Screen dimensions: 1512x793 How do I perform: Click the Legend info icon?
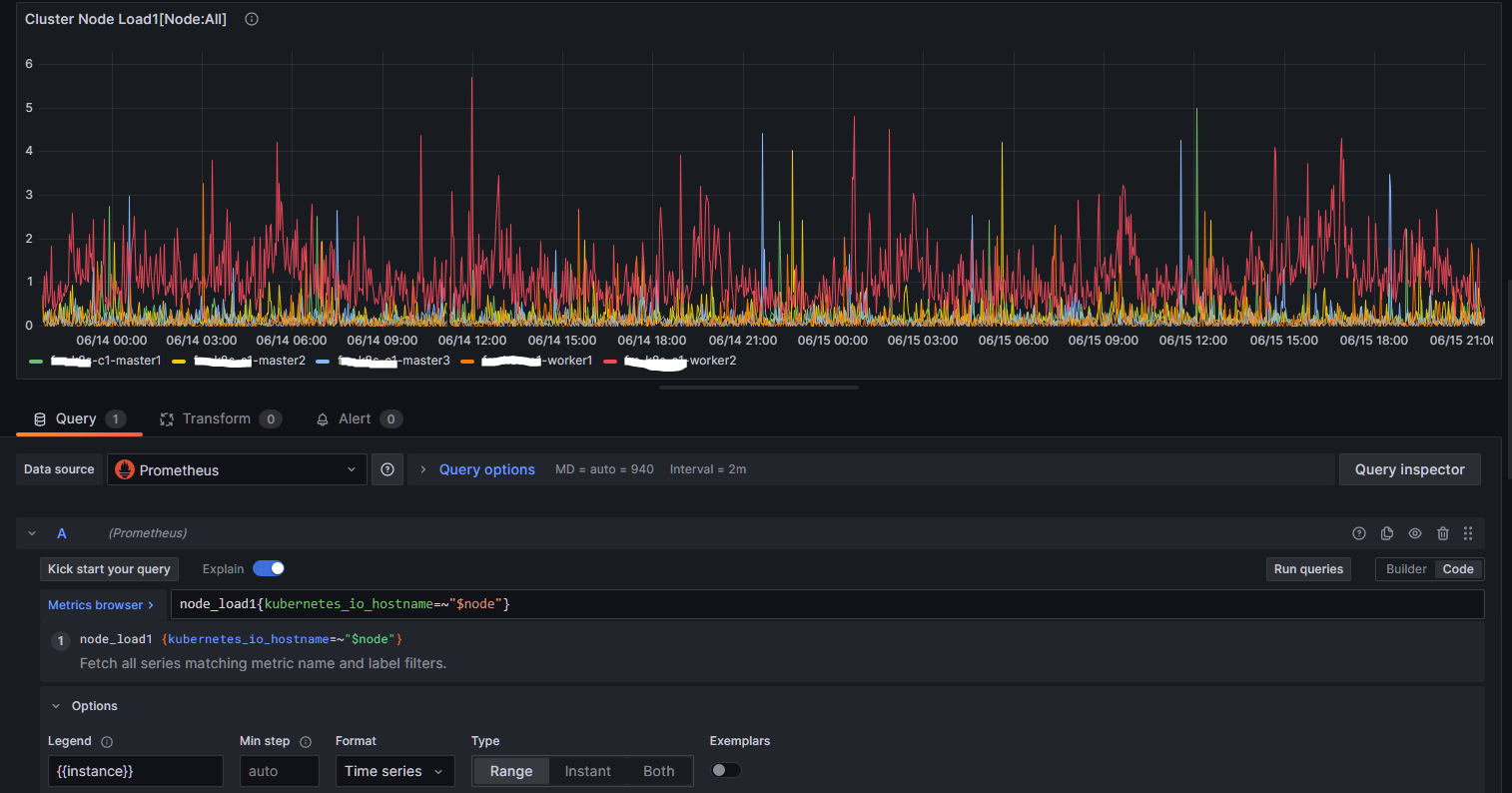pos(107,742)
